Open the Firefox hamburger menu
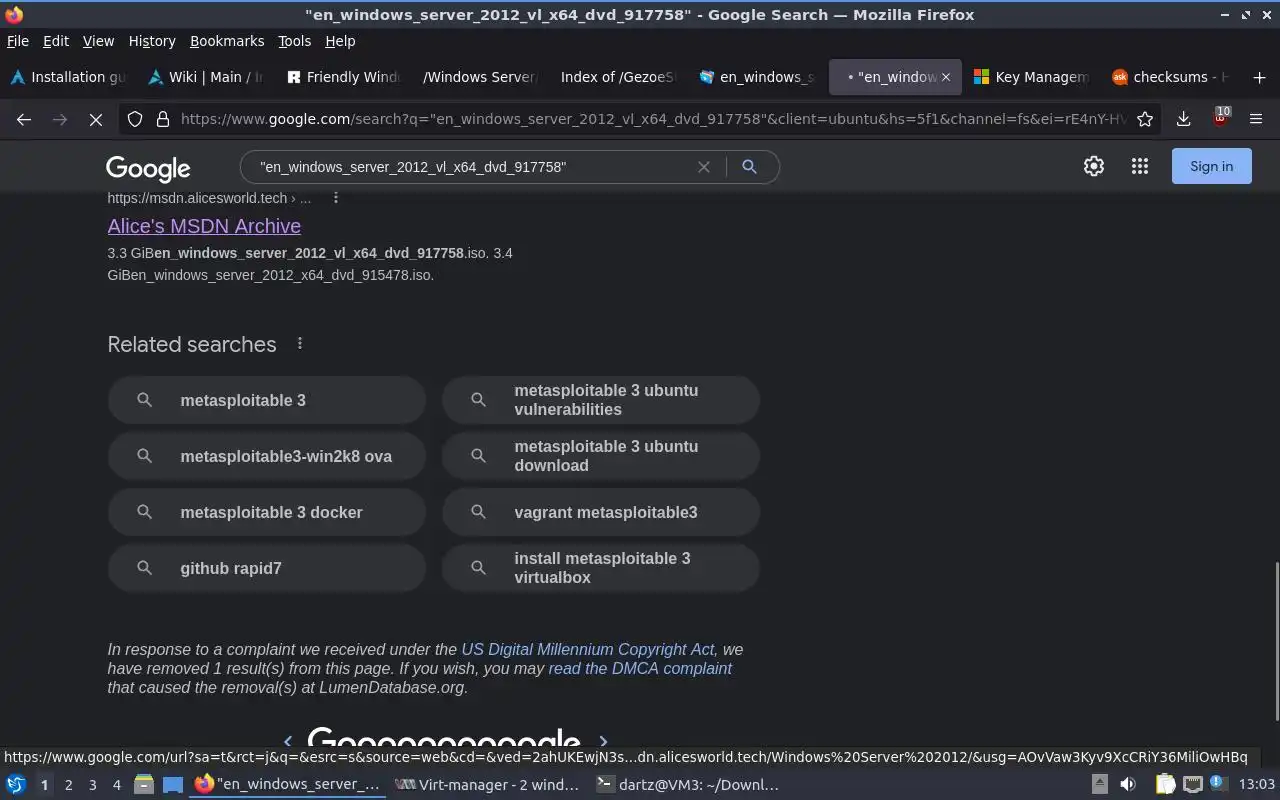This screenshot has height=800, width=1280. click(x=1256, y=119)
